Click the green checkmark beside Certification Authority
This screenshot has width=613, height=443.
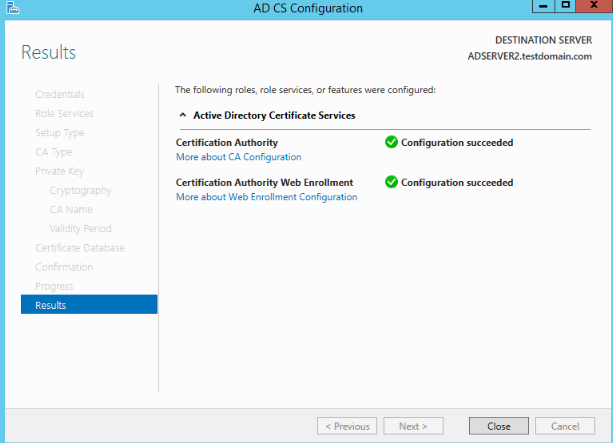pos(391,142)
